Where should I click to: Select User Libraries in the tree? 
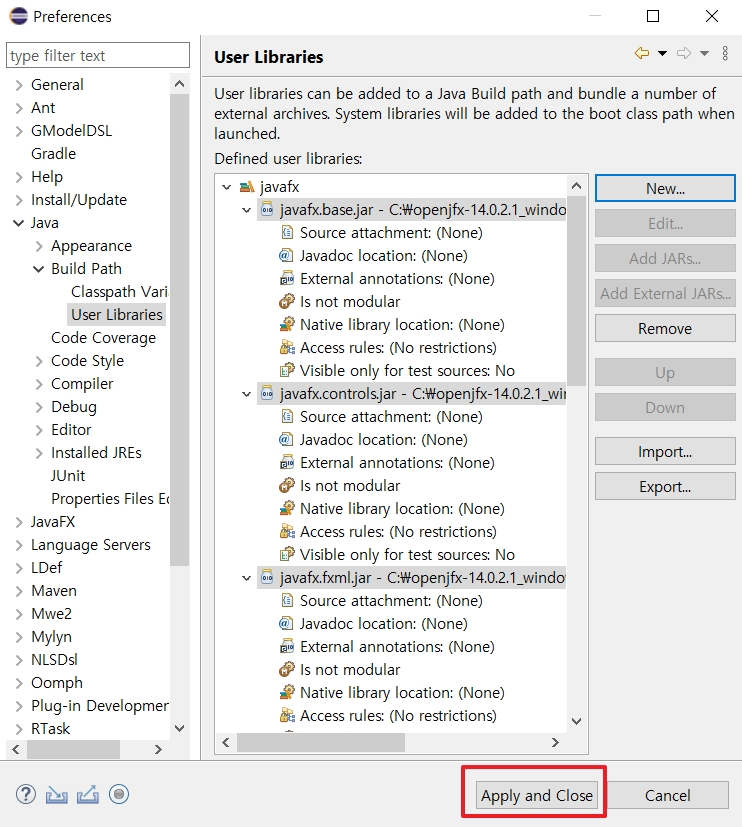117,315
